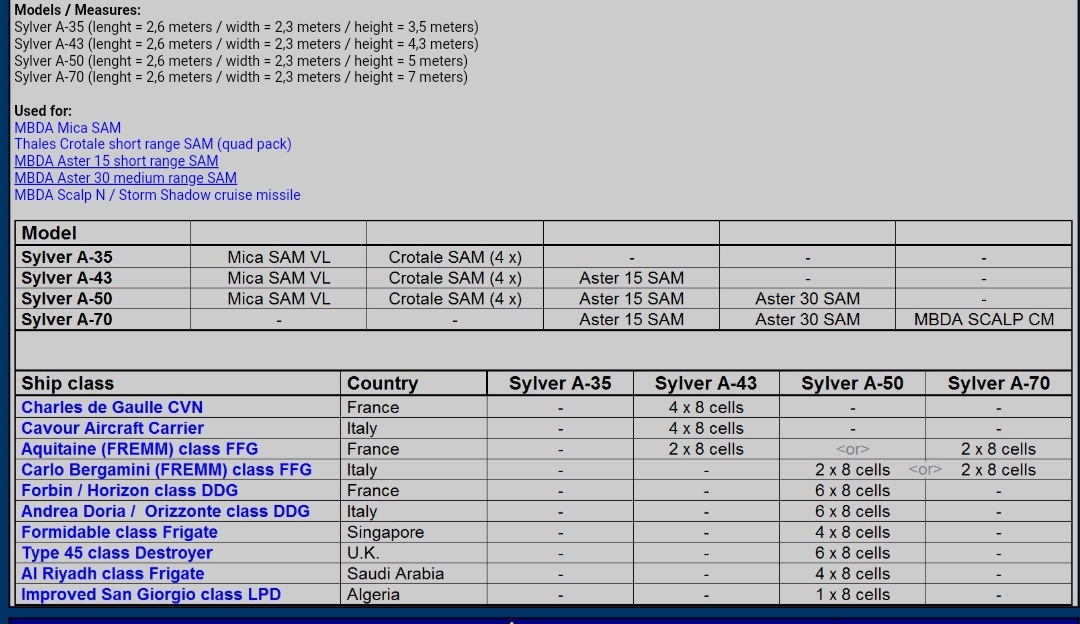Open Aquitaine (FREMM) class FFG link

[x=139, y=449]
